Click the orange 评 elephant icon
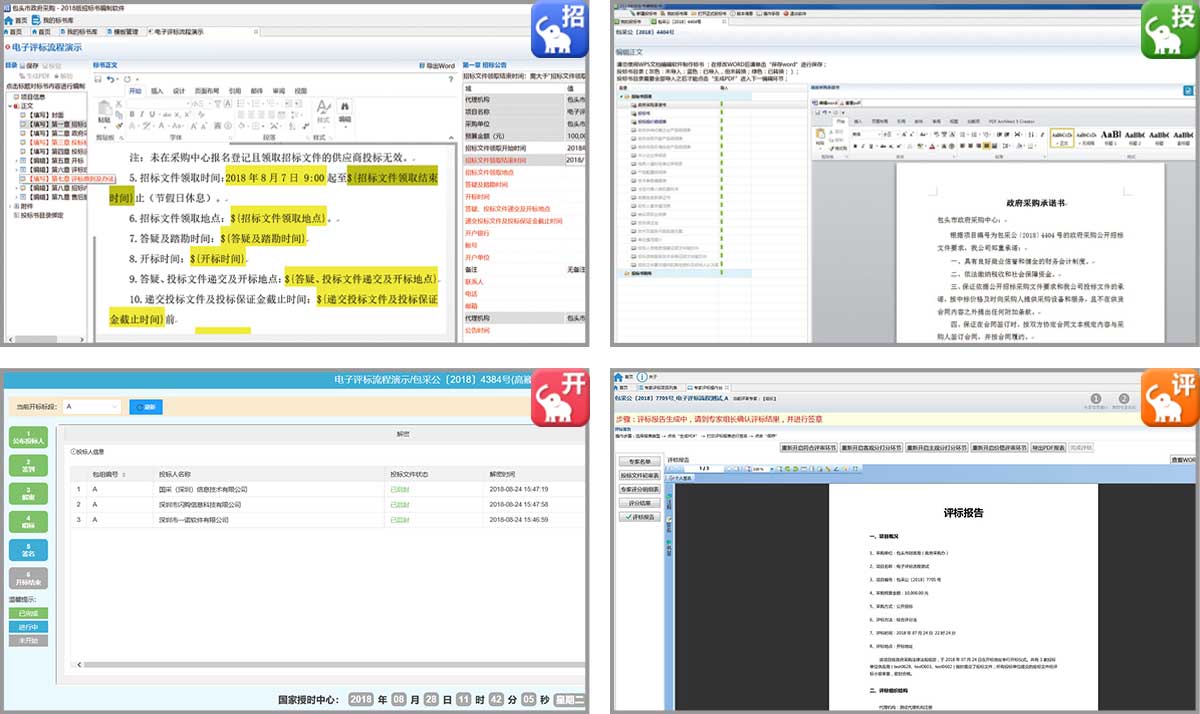 click(1170, 397)
